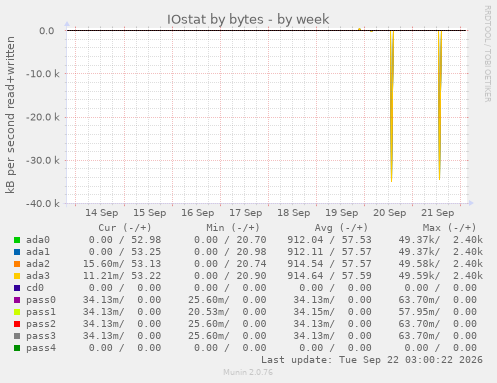Click the ada1 blue legend swatch
This screenshot has height=383, width=497.
click(17, 252)
